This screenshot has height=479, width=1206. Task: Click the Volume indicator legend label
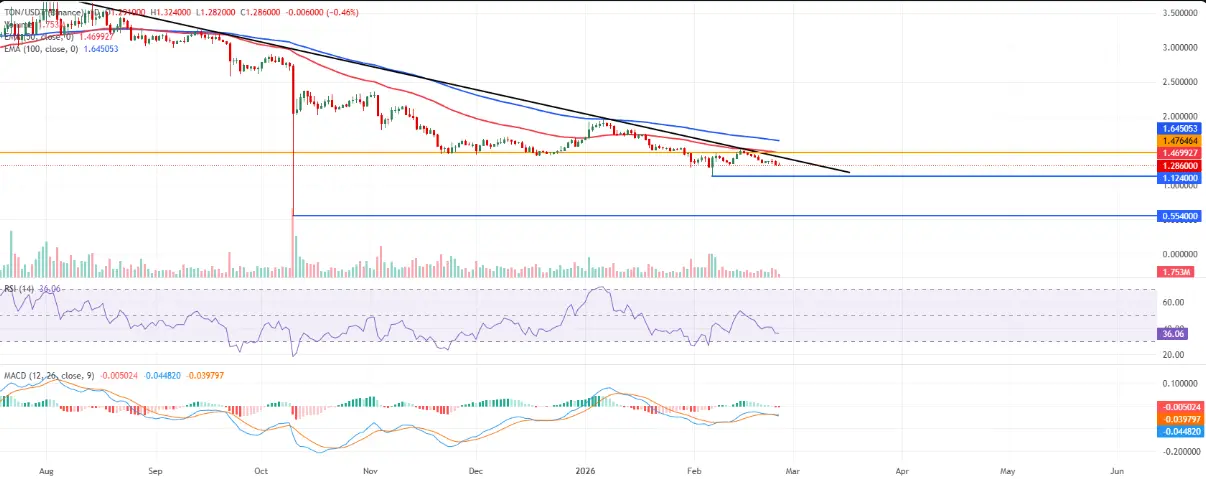20,23
